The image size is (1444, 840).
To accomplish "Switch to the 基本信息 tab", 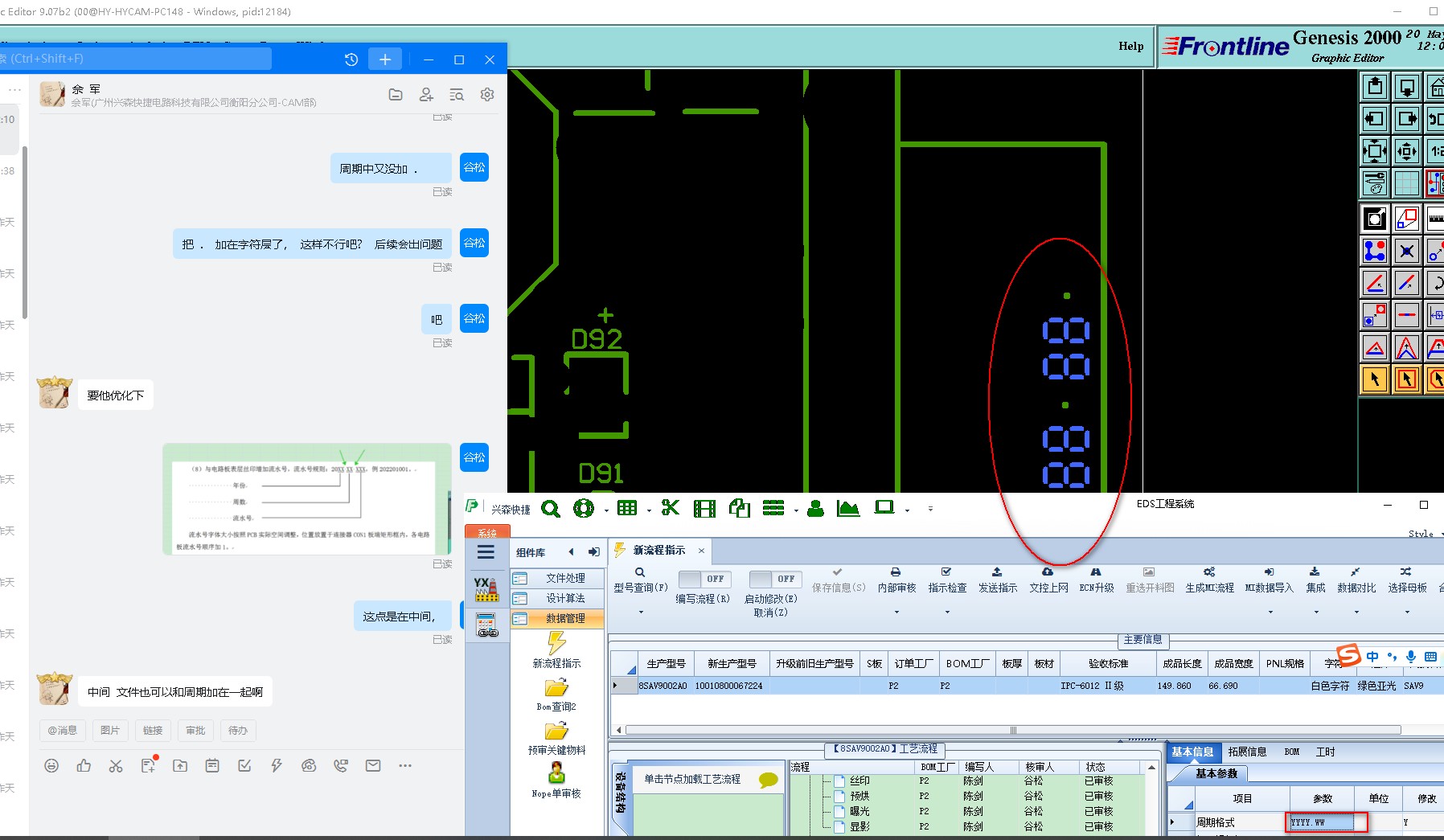I will coord(1192,752).
